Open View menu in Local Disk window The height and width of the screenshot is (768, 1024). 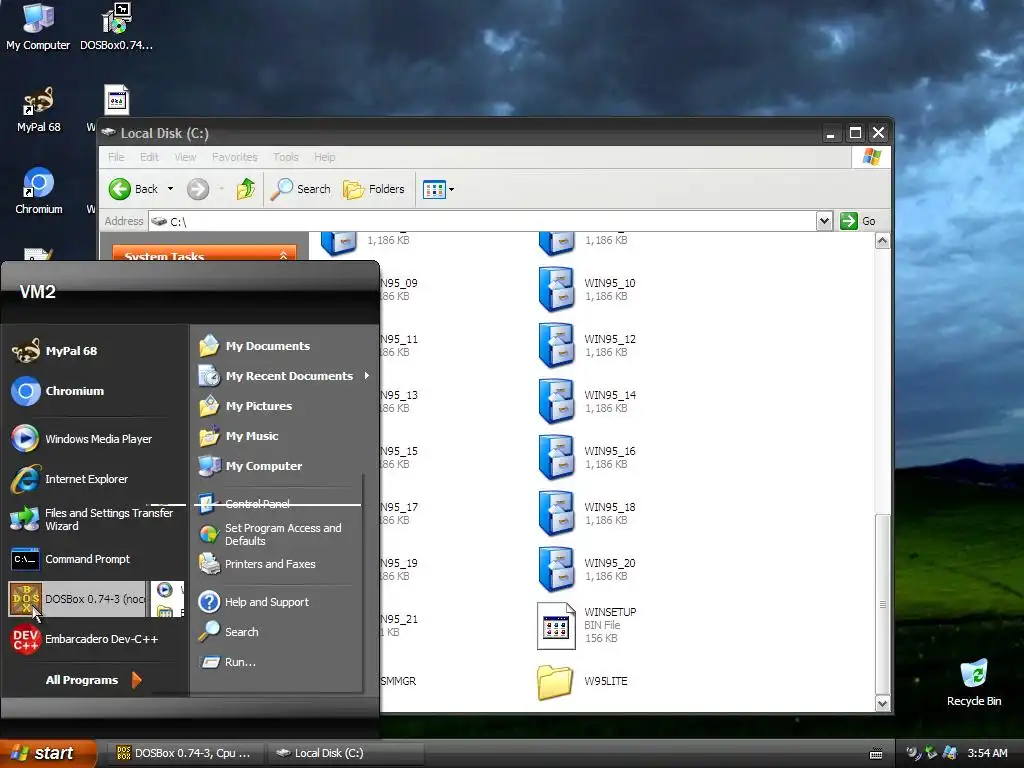click(185, 157)
